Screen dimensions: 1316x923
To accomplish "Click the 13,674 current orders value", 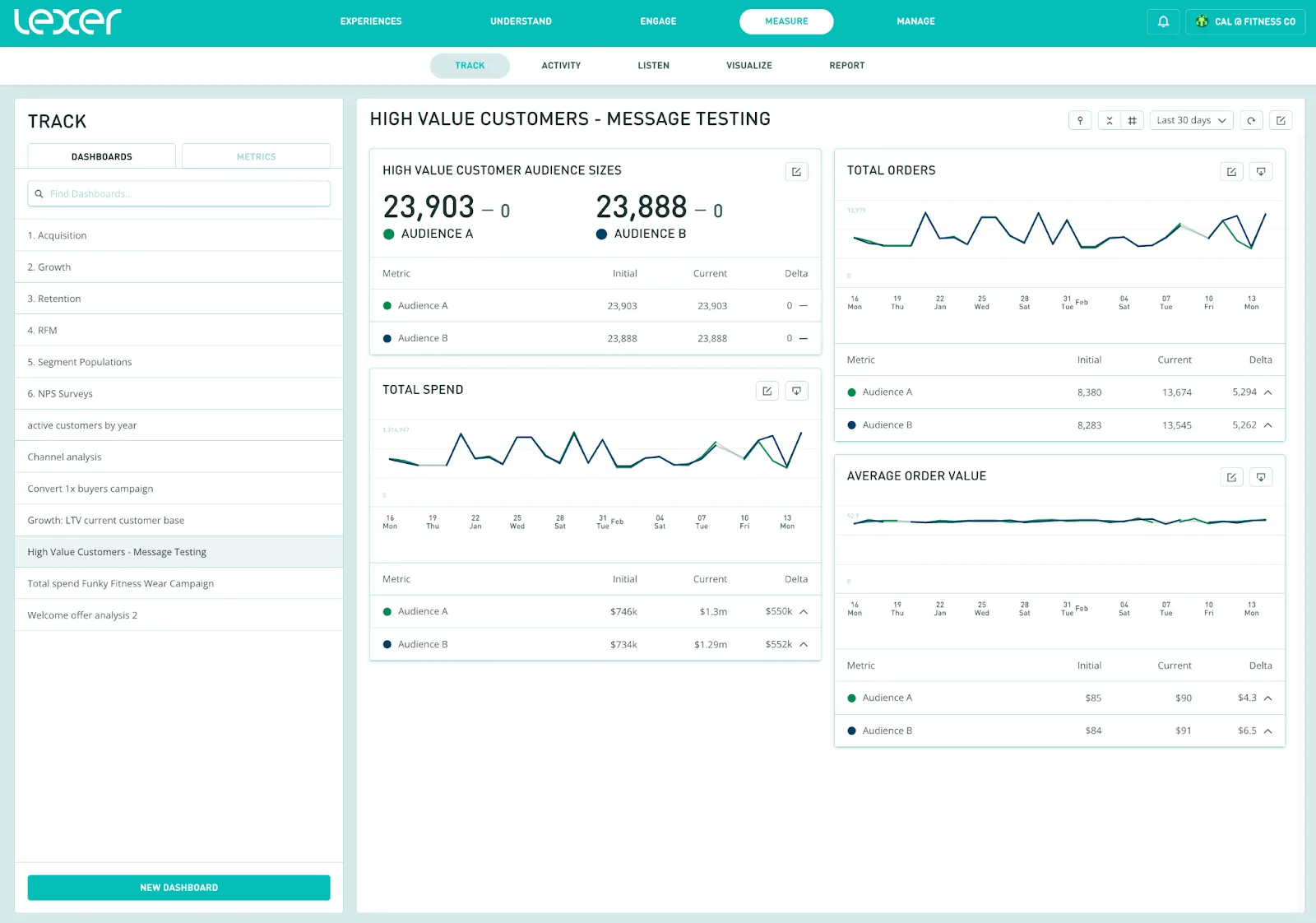I will pos(1177,392).
